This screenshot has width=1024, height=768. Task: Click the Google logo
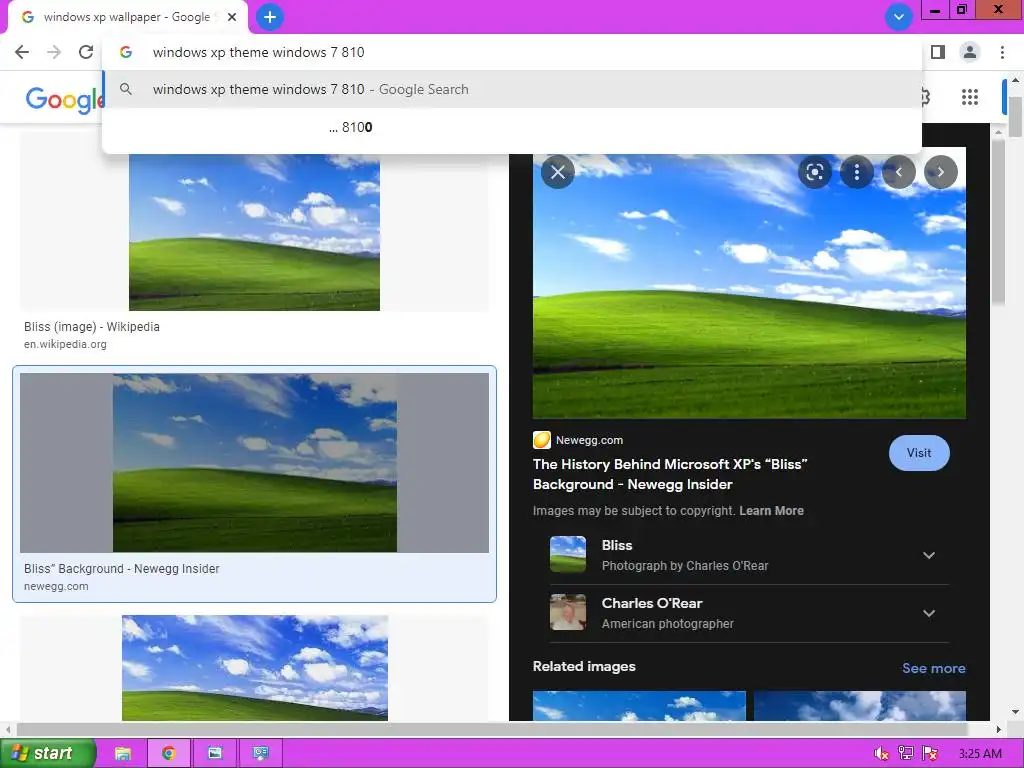tap(64, 99)
